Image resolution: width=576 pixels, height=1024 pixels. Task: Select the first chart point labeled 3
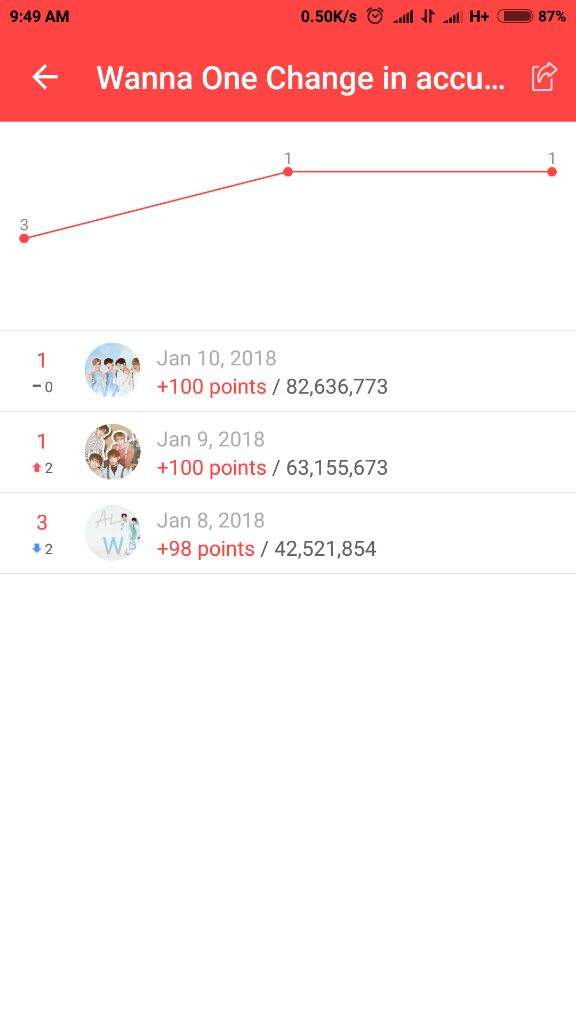pos(24,238)
